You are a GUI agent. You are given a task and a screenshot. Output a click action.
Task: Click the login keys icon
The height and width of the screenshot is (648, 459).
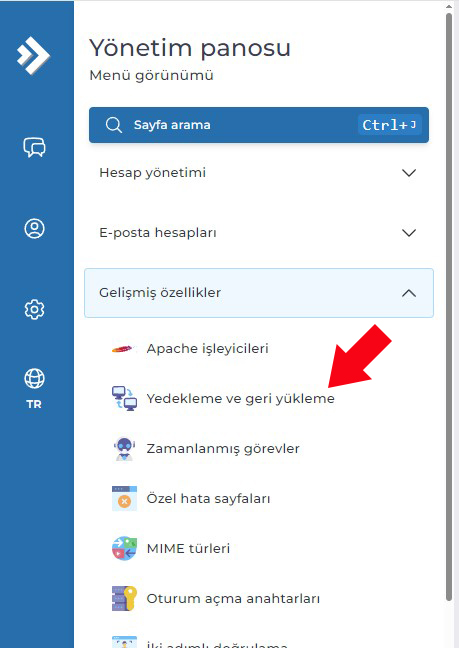pos(124,598)
